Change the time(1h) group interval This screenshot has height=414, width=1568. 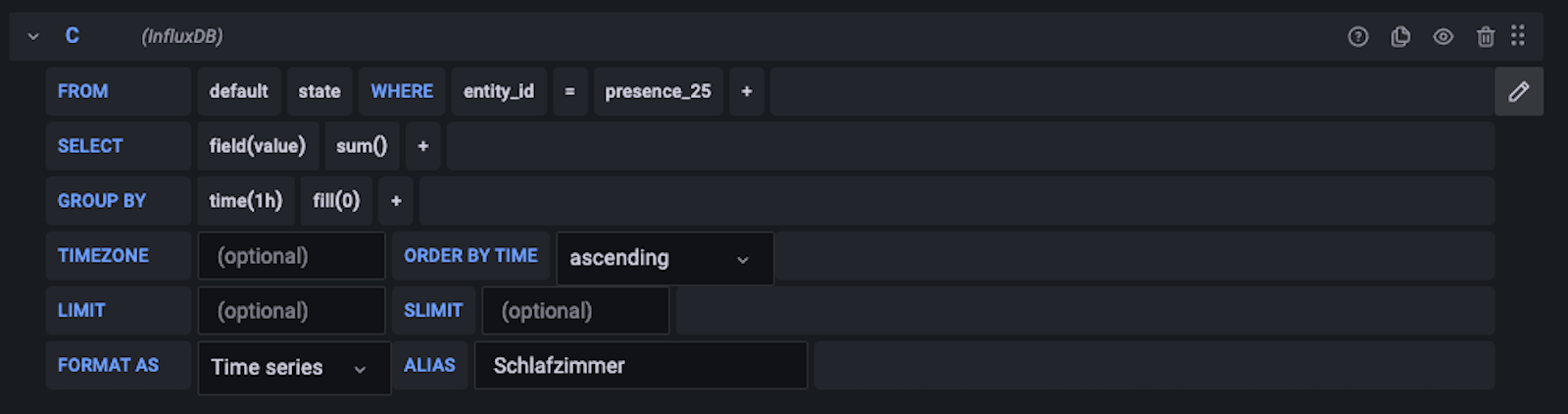tap(245, 201)
